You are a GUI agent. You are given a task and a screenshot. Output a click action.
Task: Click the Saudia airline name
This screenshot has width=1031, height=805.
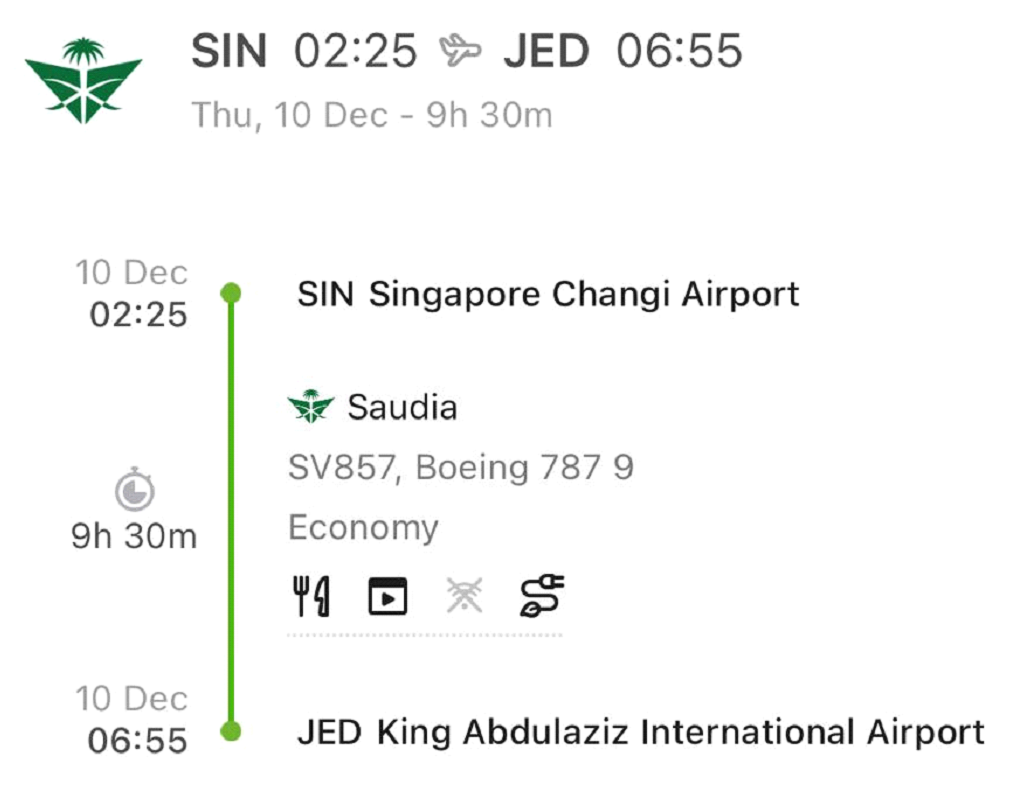pos(402,407)
